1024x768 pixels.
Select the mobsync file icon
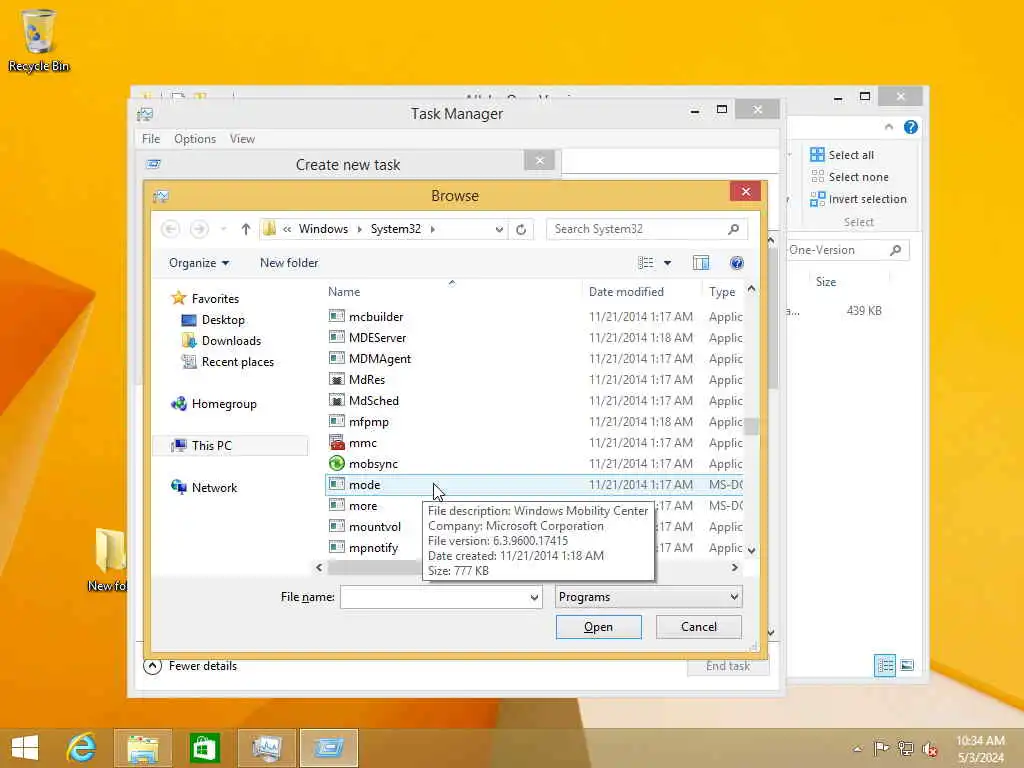[336, 463]
